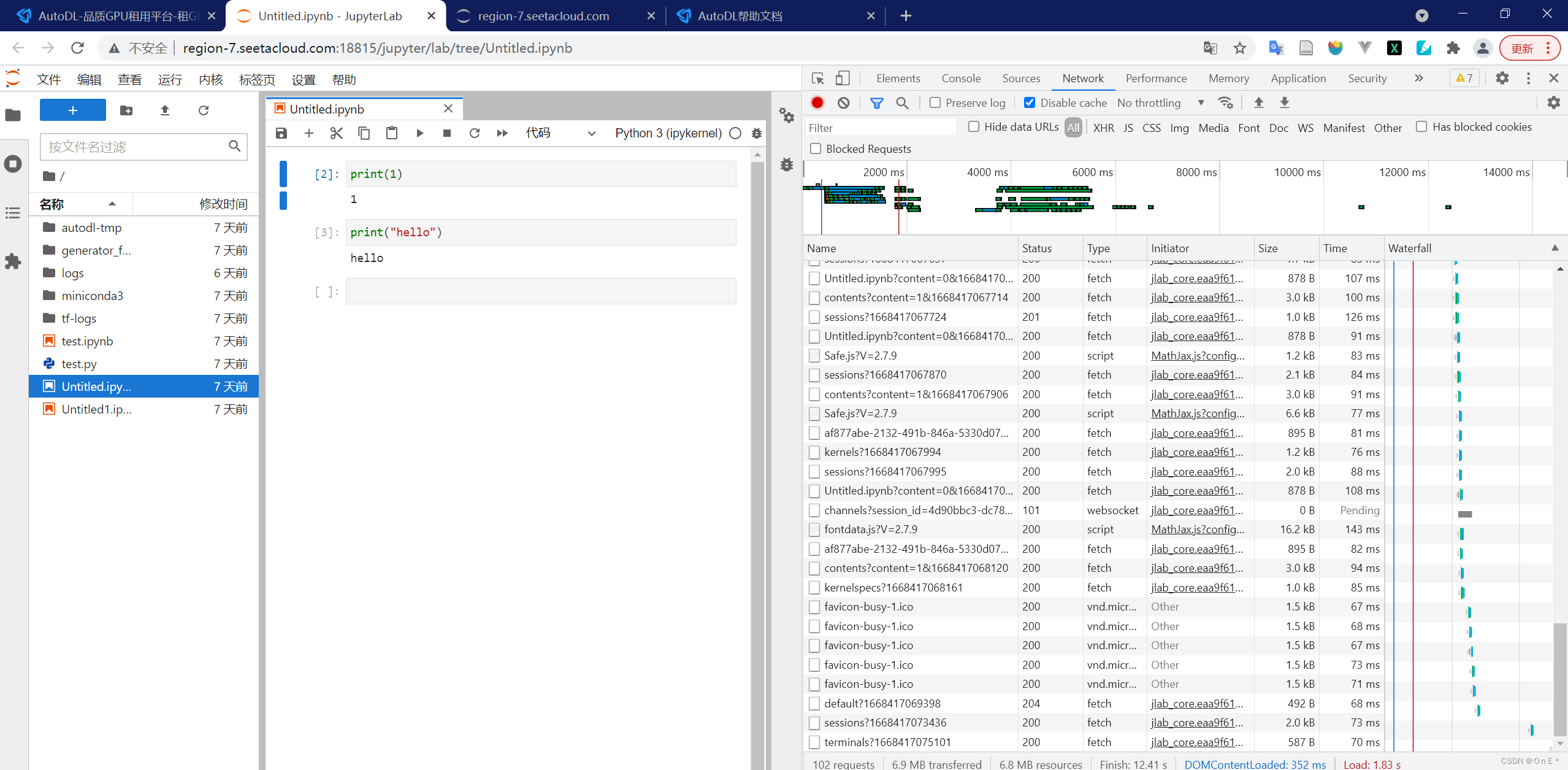Run the current notebook cell
This screenshot has width=1568, height=770.
[x=419, y=133]
